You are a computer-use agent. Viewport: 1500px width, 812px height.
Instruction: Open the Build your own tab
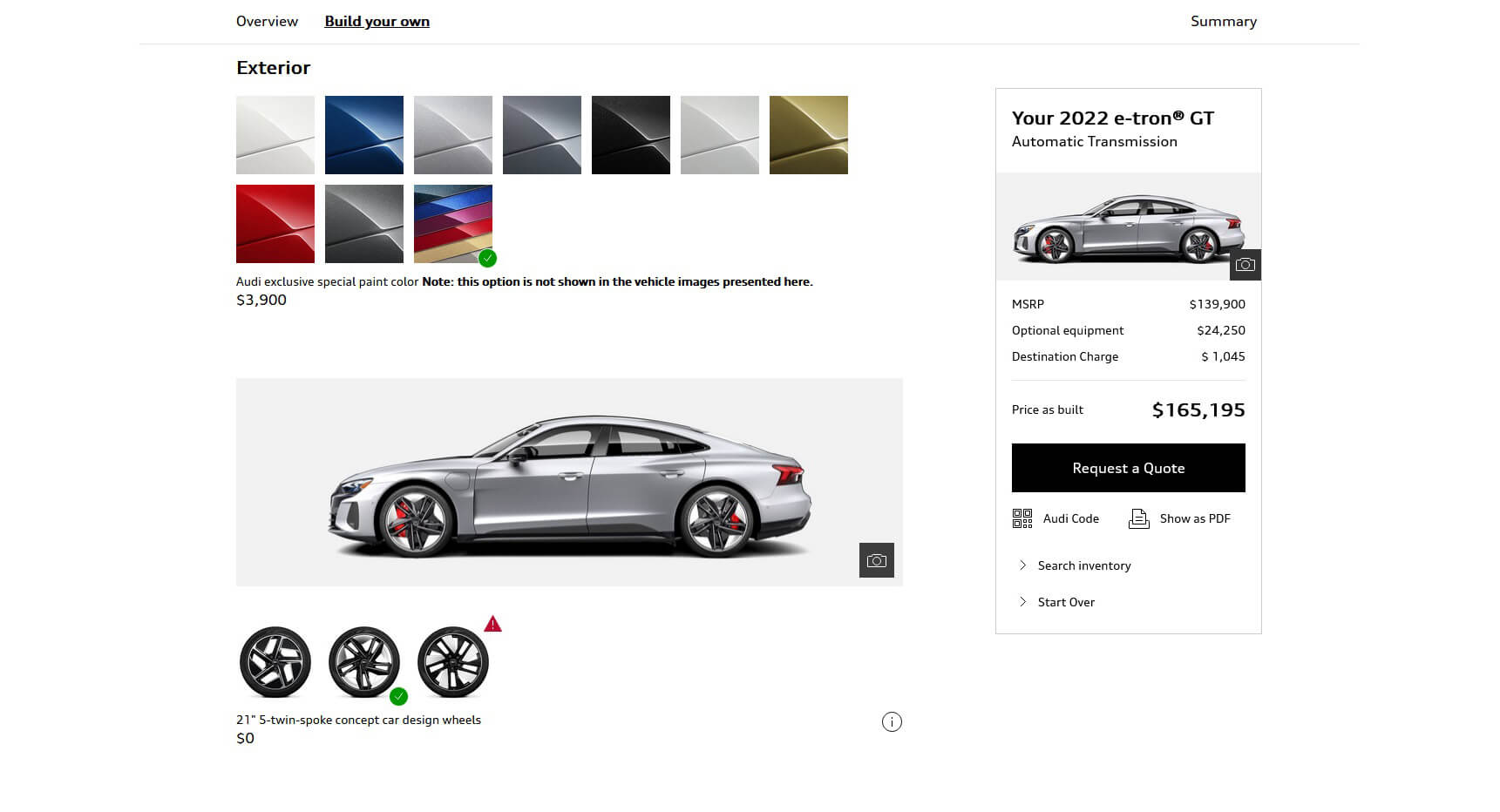pyautogui.click(x=377, y=21)
